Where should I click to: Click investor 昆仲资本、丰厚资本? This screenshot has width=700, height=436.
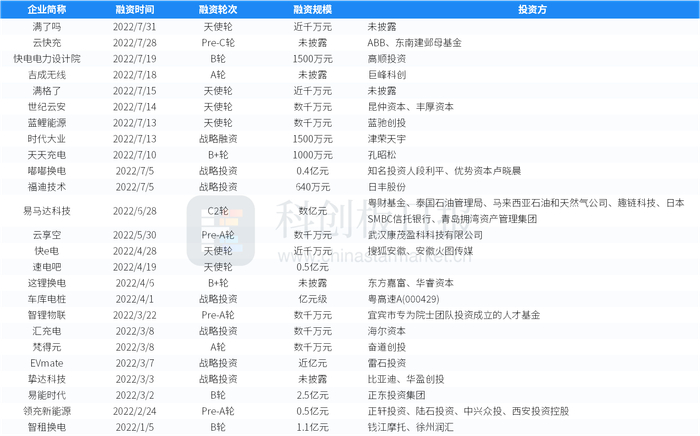click(410, 107)
